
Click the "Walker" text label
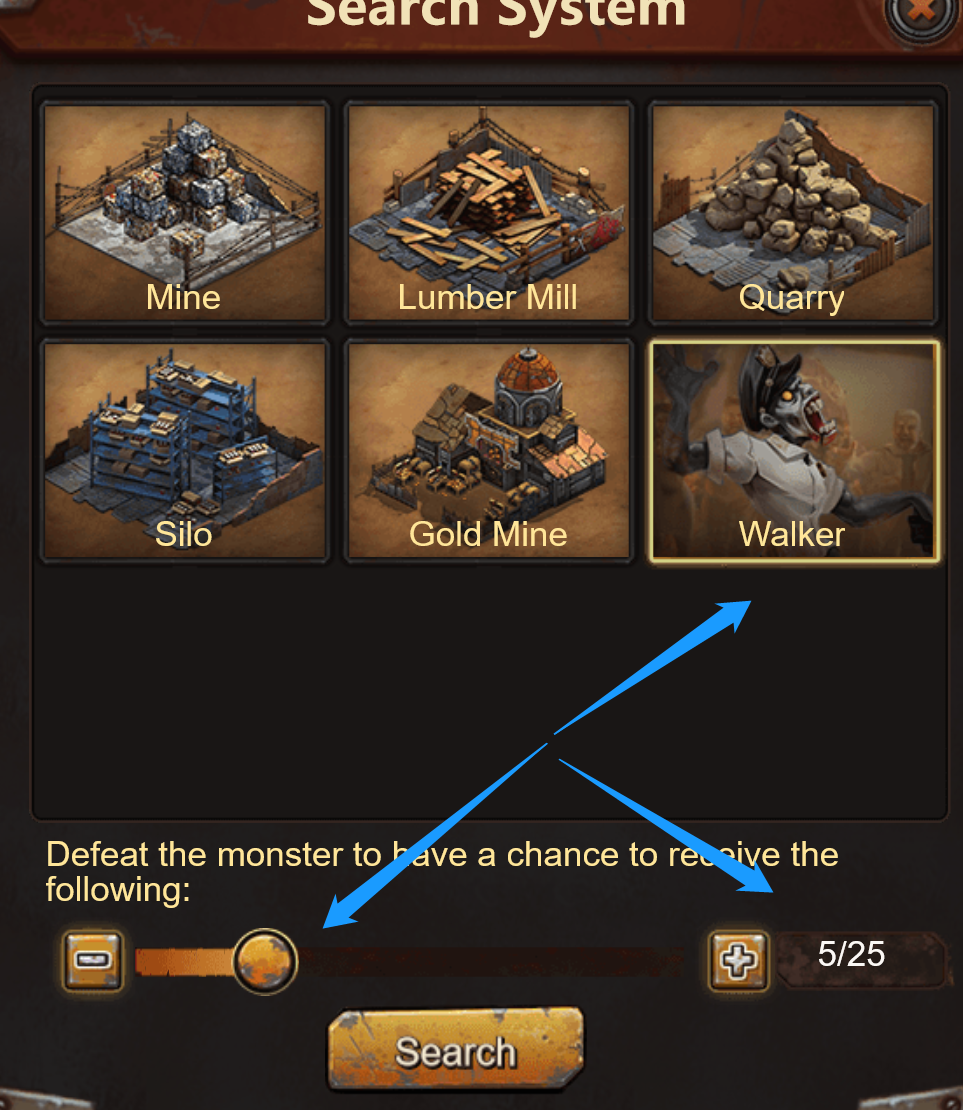(792, 534)
